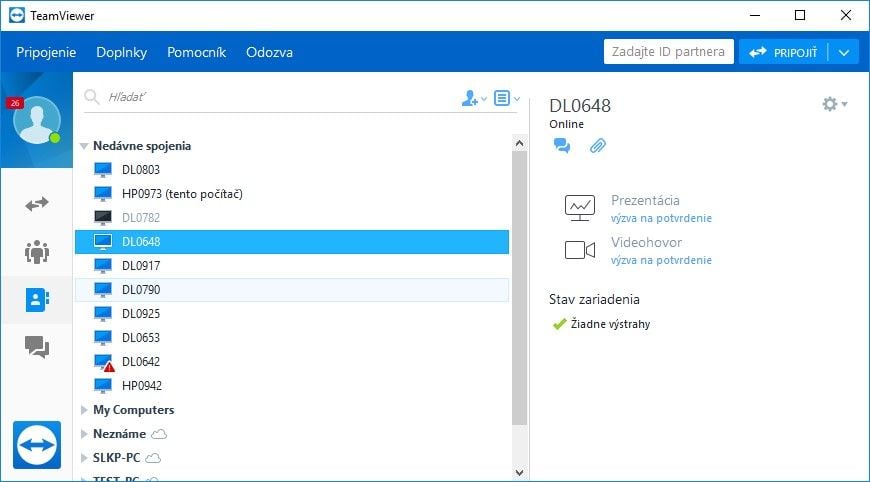Click the paperclip file transfer icon
Viewport: 870px width, 482px height.
(x=598, y=145)
